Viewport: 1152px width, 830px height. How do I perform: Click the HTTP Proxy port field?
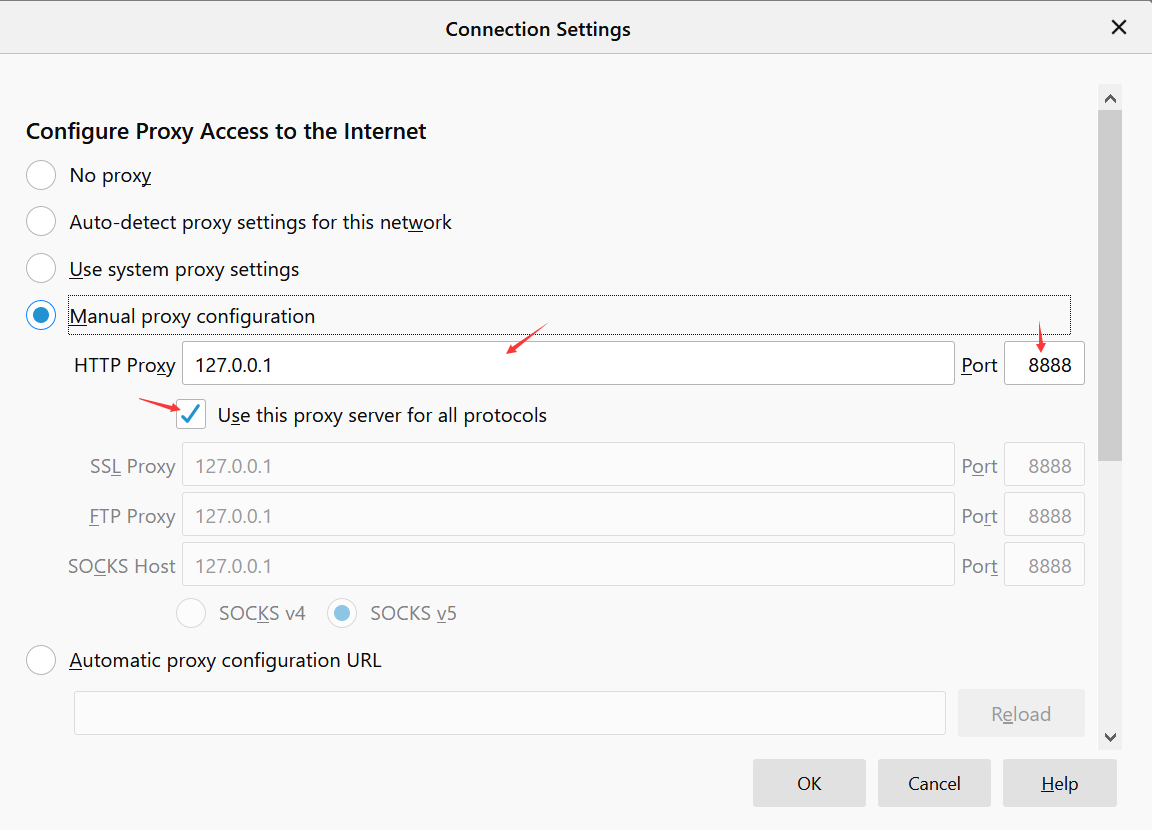pos(1044,365)
